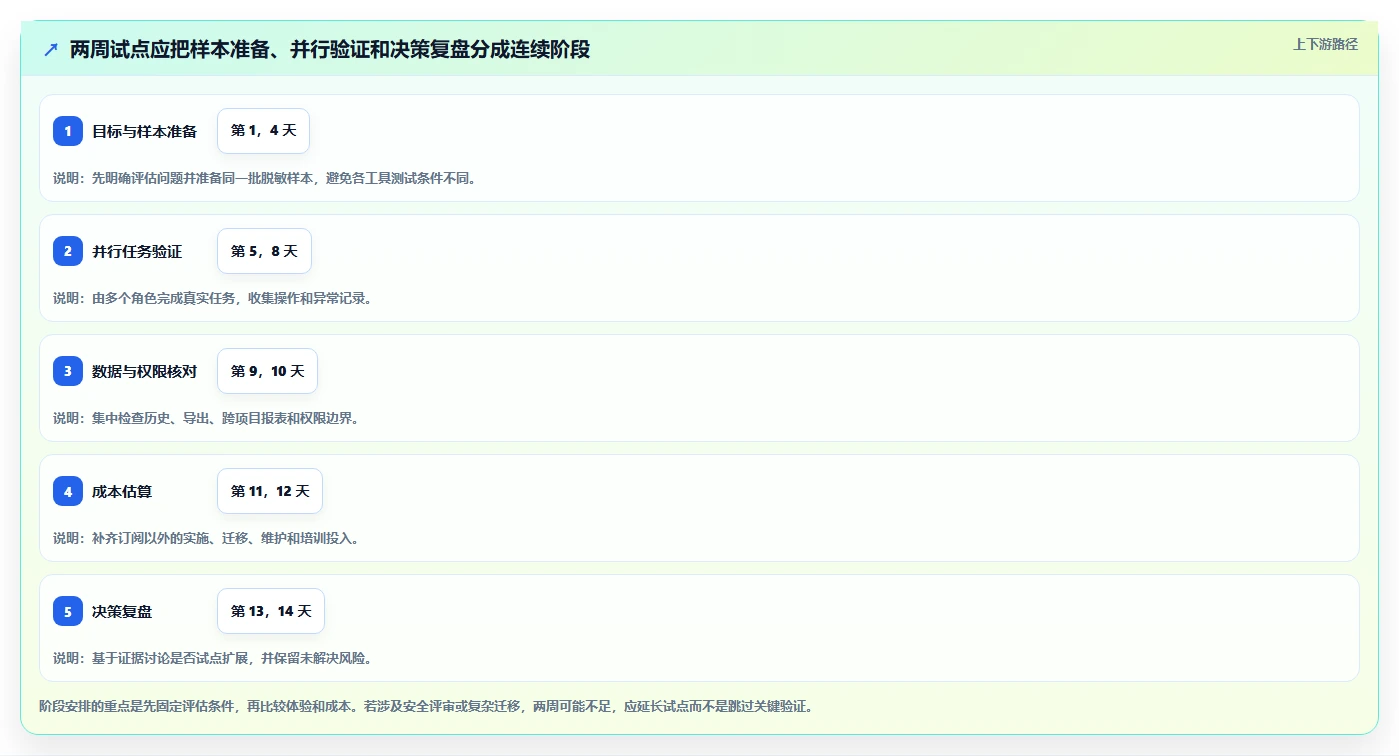This screenshot has height=756, width=1399.
Task: Select the step 4 number badge
Action: pyautogui.click(x=68, y=491)
